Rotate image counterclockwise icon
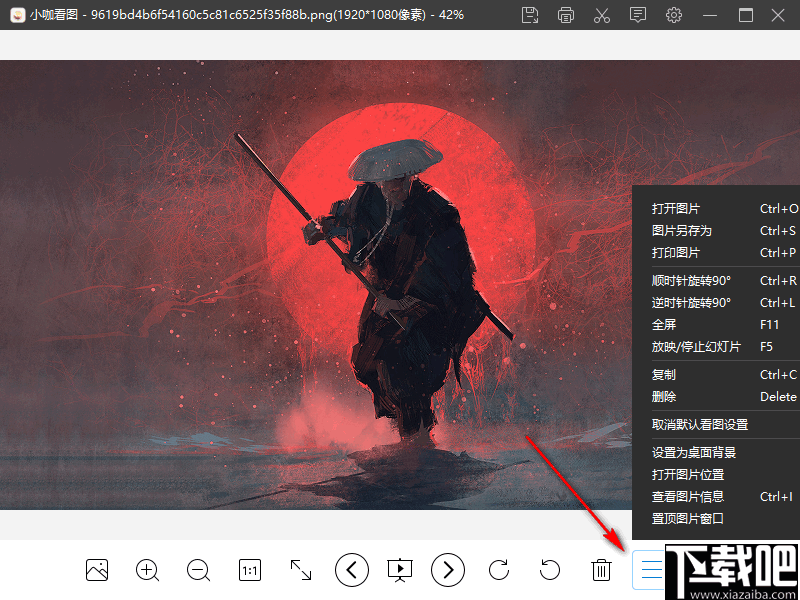 [550, 569]
